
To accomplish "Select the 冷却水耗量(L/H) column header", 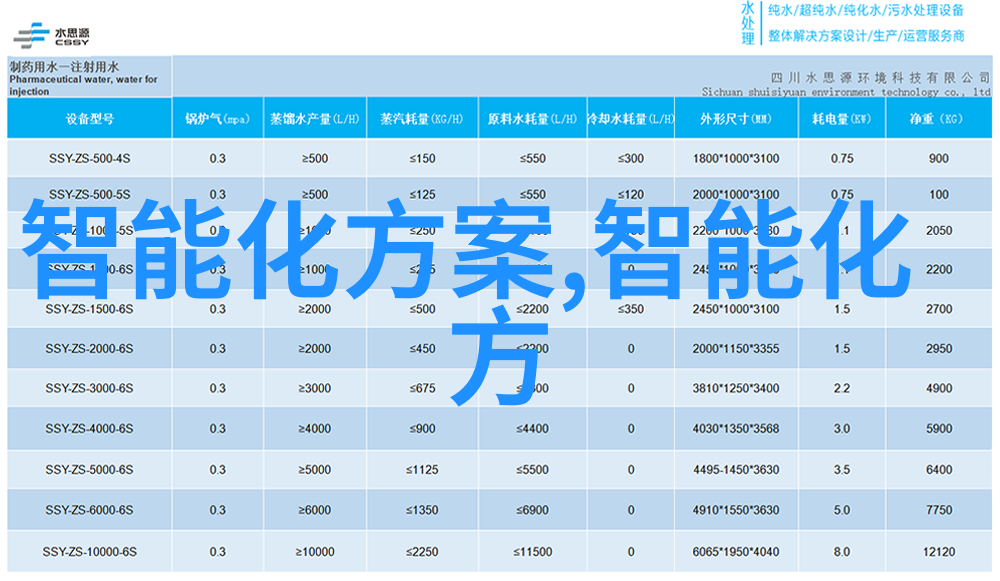I will point(630,119).
